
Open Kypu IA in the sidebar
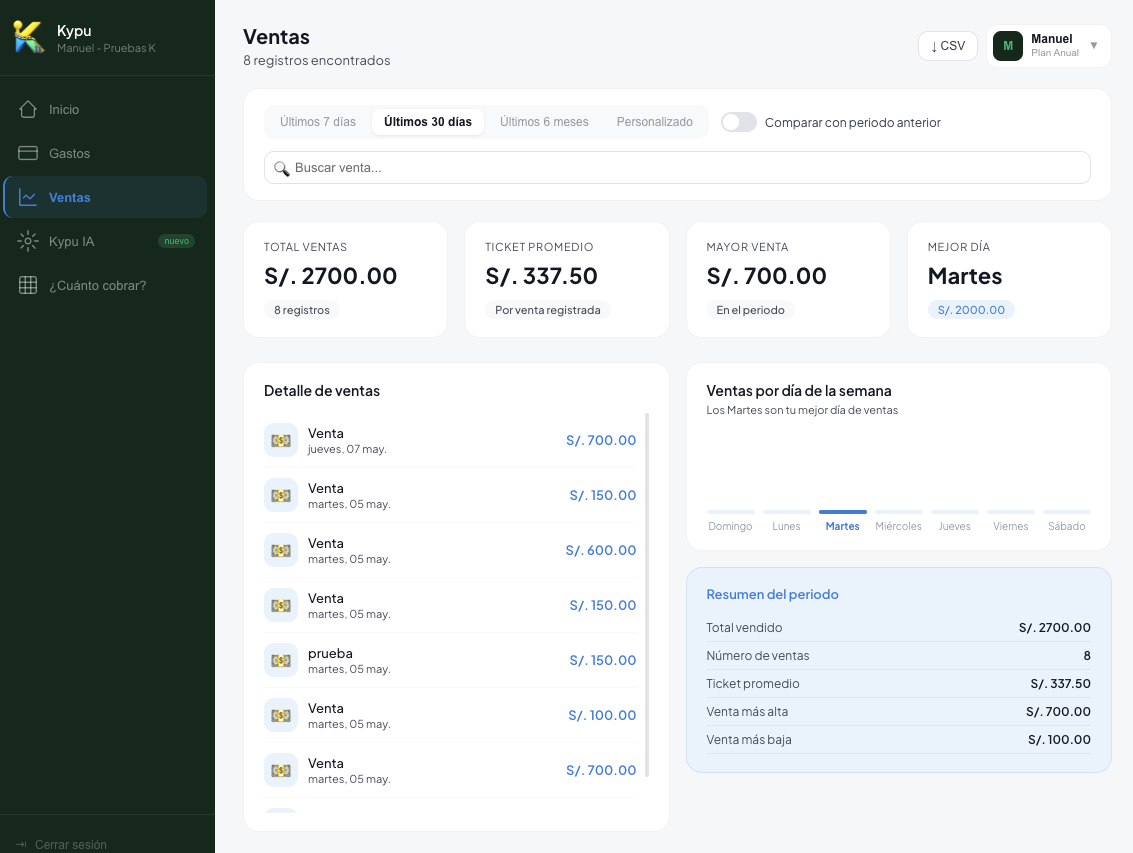105,241
